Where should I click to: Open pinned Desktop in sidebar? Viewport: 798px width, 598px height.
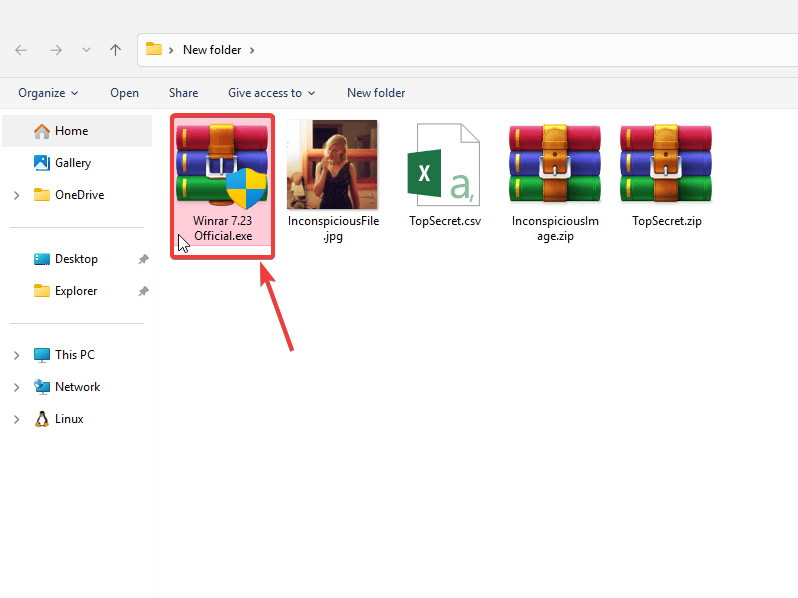(77, 259)
